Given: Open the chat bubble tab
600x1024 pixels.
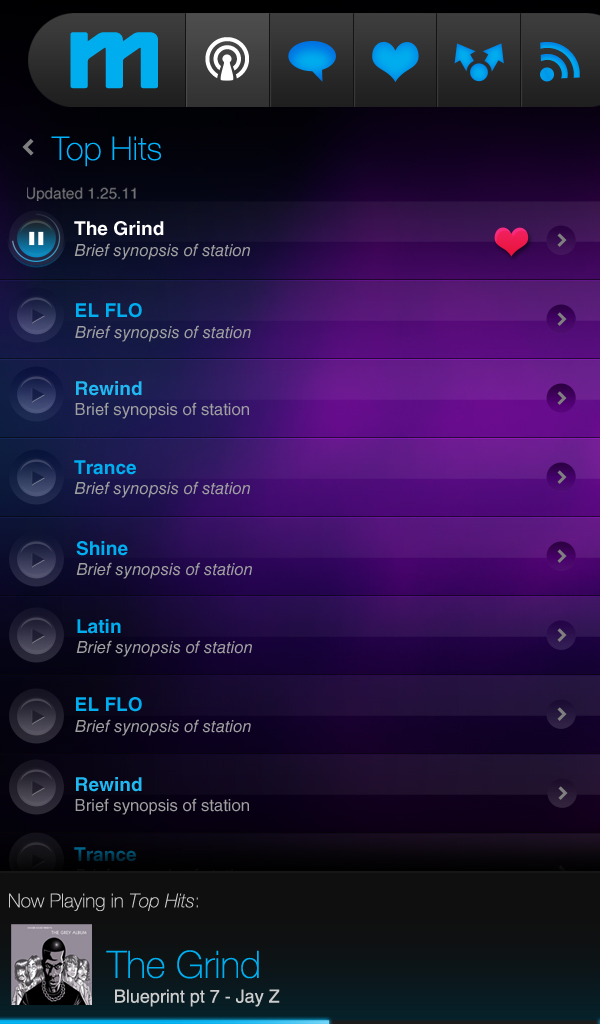Looking at the screenshot, I should tap(312, 60).
